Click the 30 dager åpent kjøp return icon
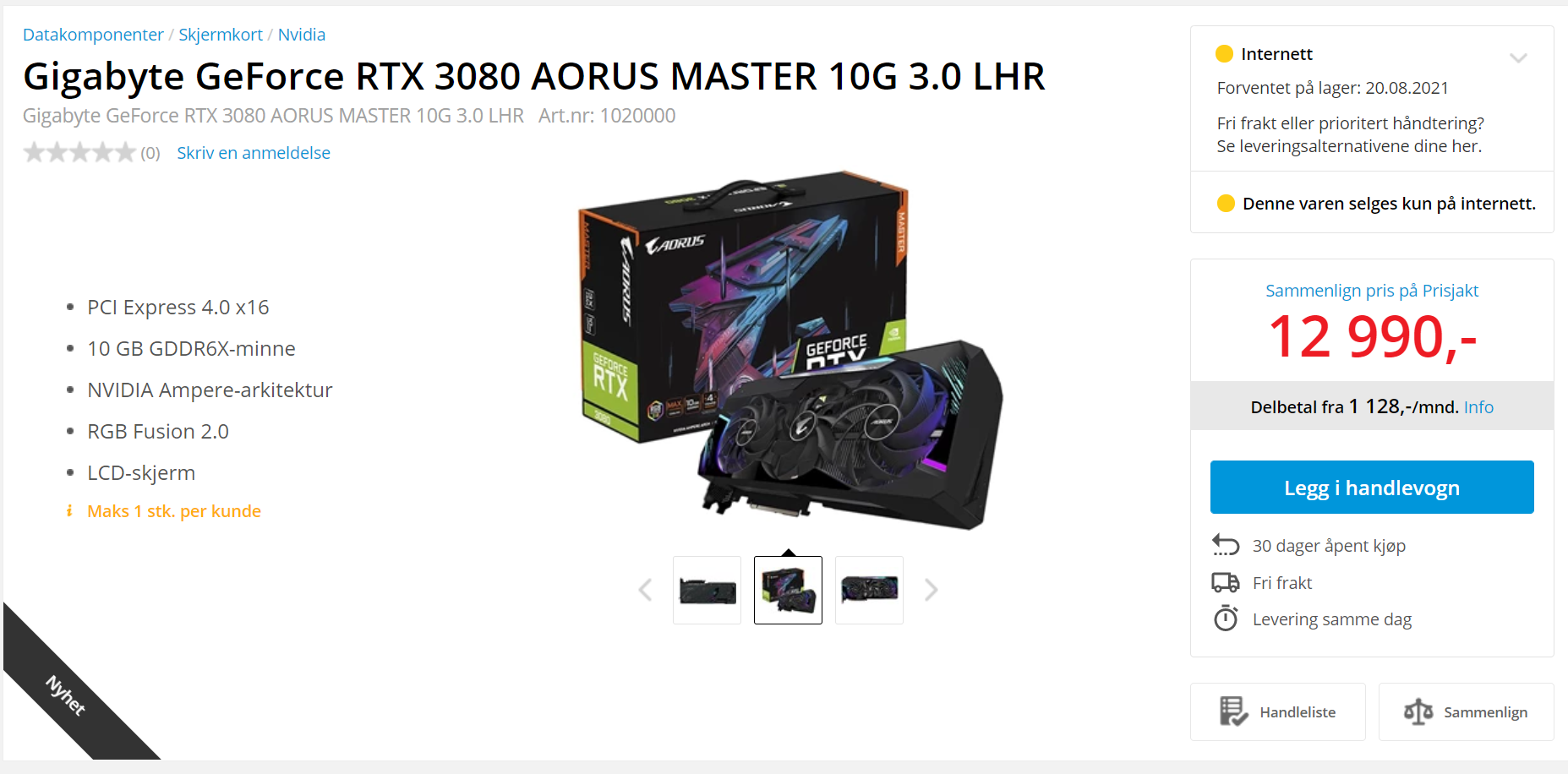 point(1226,545)
